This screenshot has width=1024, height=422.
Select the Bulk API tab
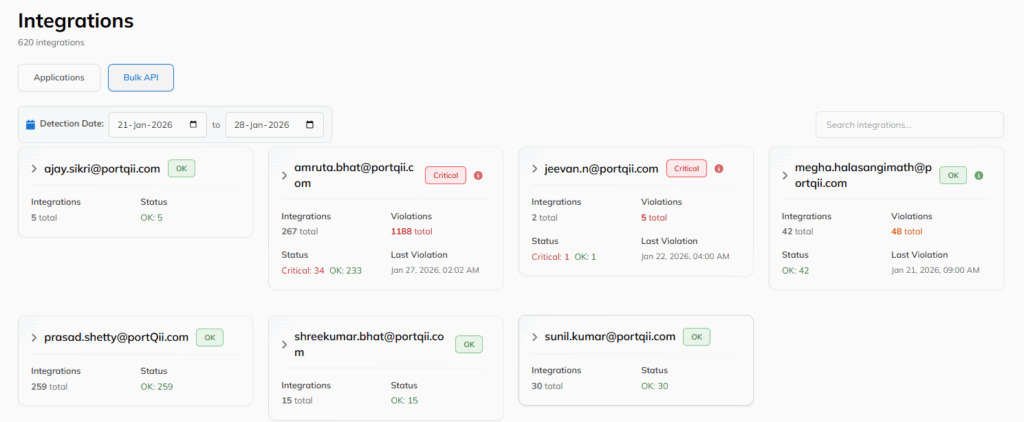pyautogui.click(x=141, y=77)
